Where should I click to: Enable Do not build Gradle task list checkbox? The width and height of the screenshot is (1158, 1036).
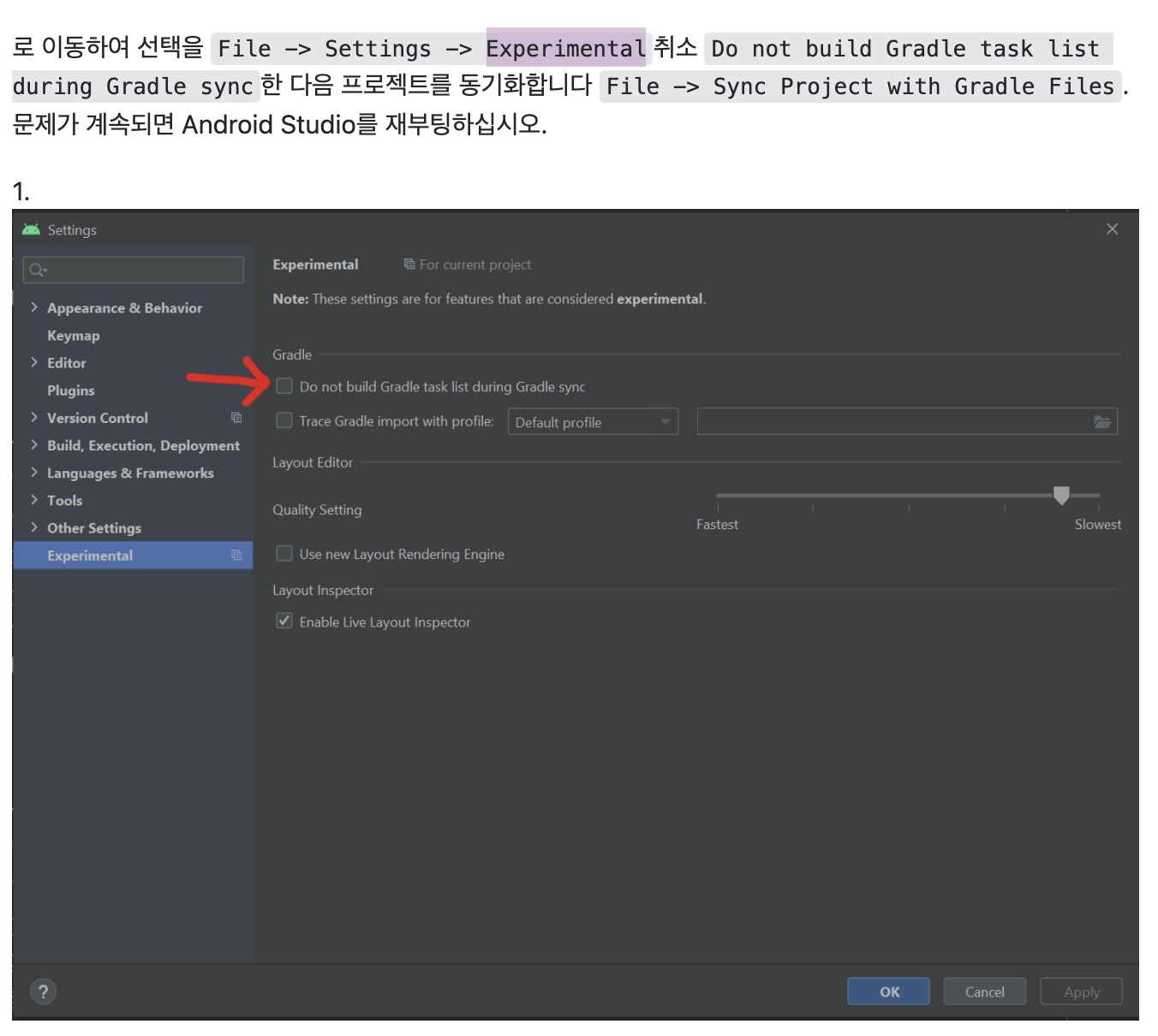[284, 386]
